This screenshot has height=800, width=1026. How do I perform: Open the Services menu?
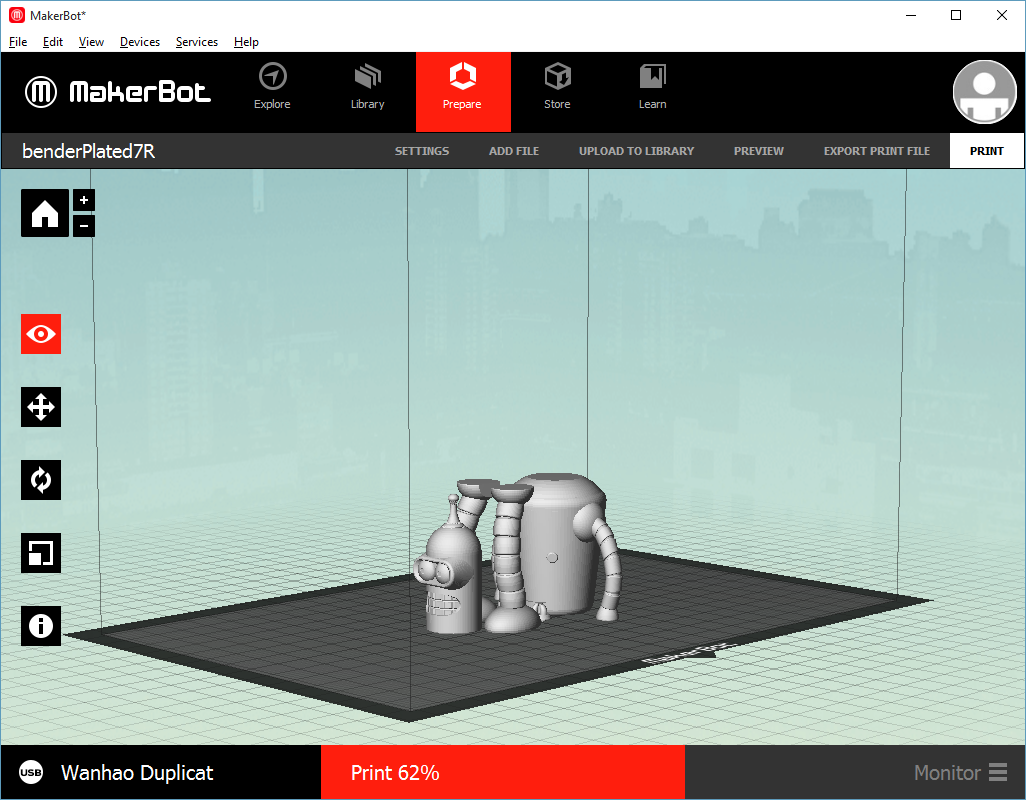coord(196,42)
